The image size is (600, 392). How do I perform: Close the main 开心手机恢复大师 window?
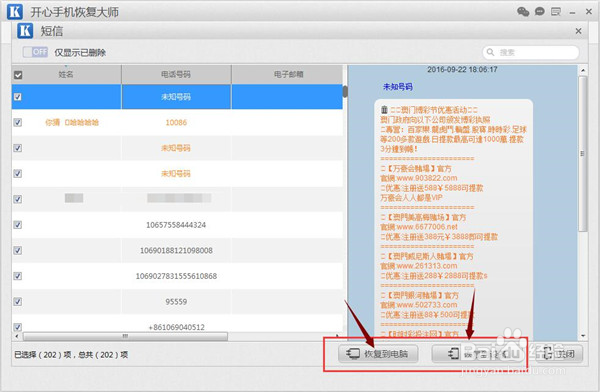[589, 12]
